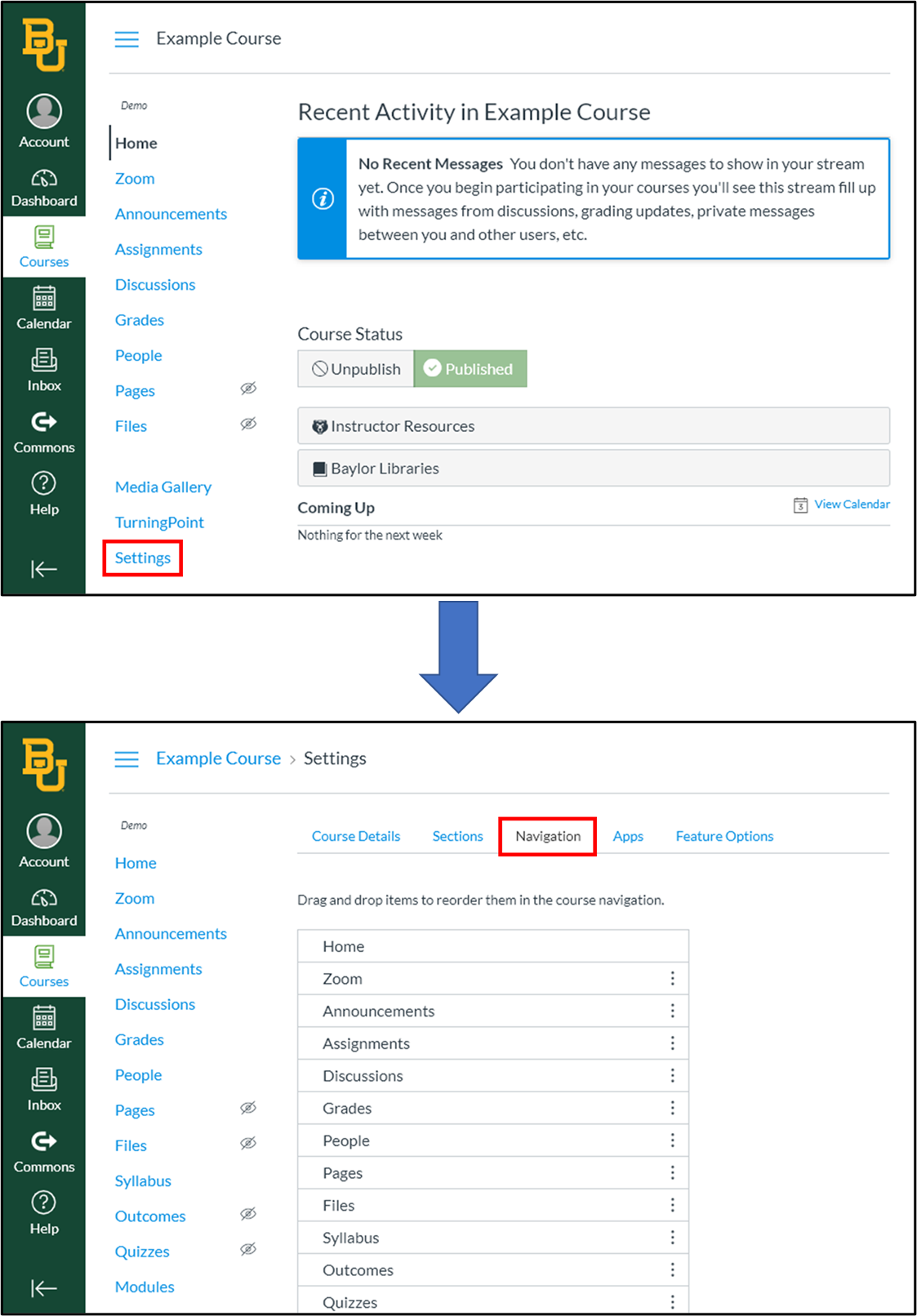Open Discussions link in top course menu
This screenshot has height=1316, width=917.
click(x=155, y=285)
